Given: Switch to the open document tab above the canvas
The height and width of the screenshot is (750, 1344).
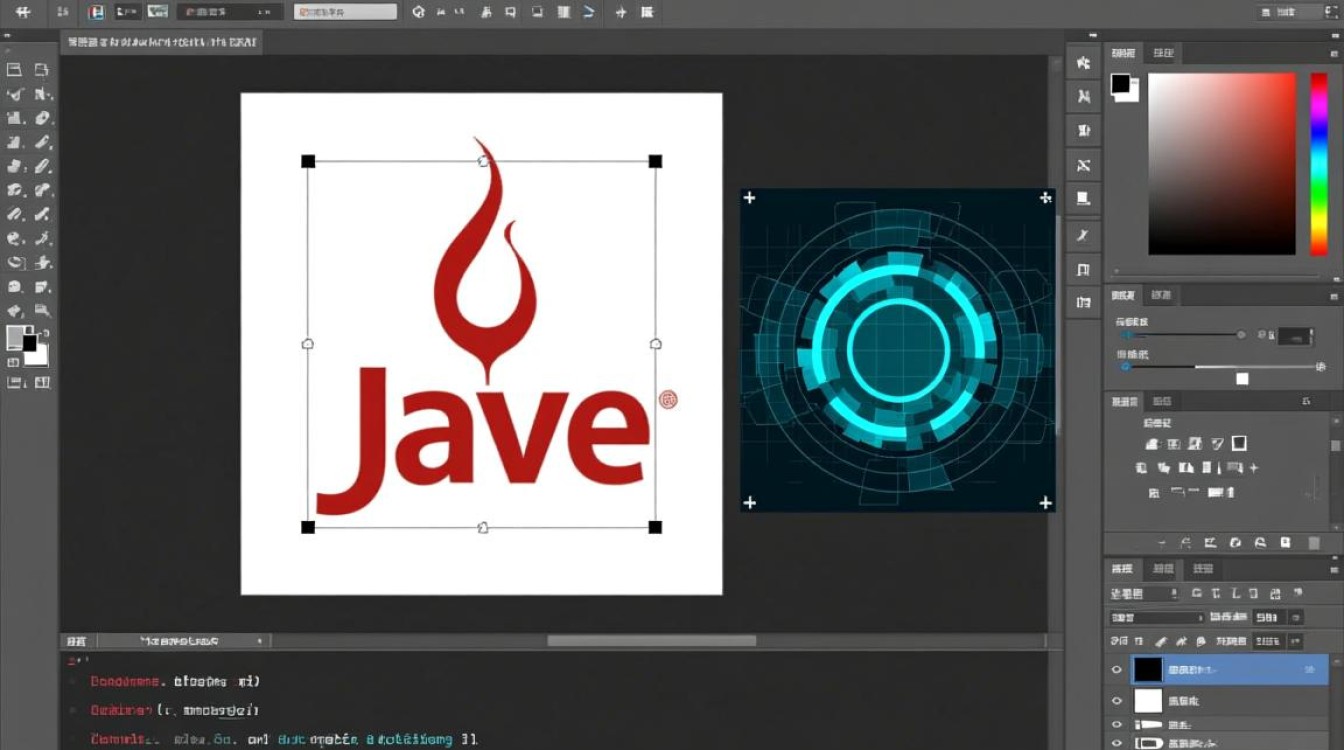Looking at the screenshot, I should click(160, 43).
